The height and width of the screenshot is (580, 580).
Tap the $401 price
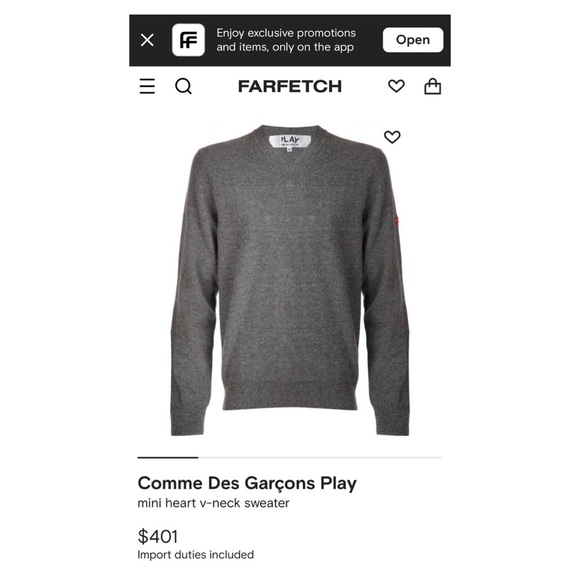158,536
